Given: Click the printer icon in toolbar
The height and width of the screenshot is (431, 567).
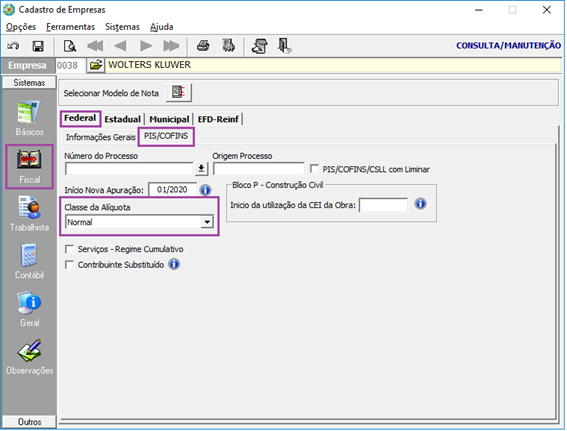Looking at the screenshot, I should [x=203, y=46].
